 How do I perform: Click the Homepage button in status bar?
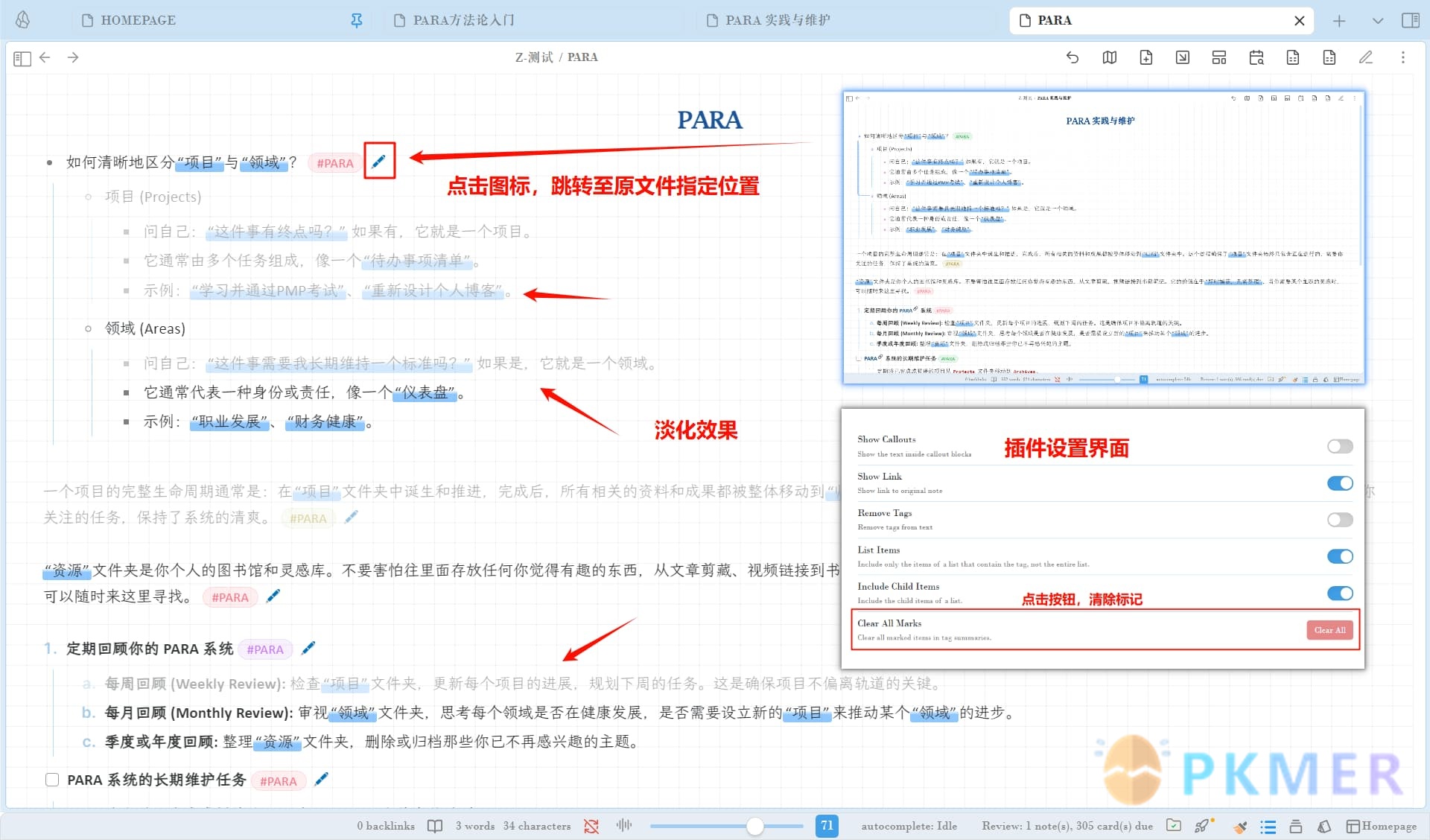click(1382, 827)
